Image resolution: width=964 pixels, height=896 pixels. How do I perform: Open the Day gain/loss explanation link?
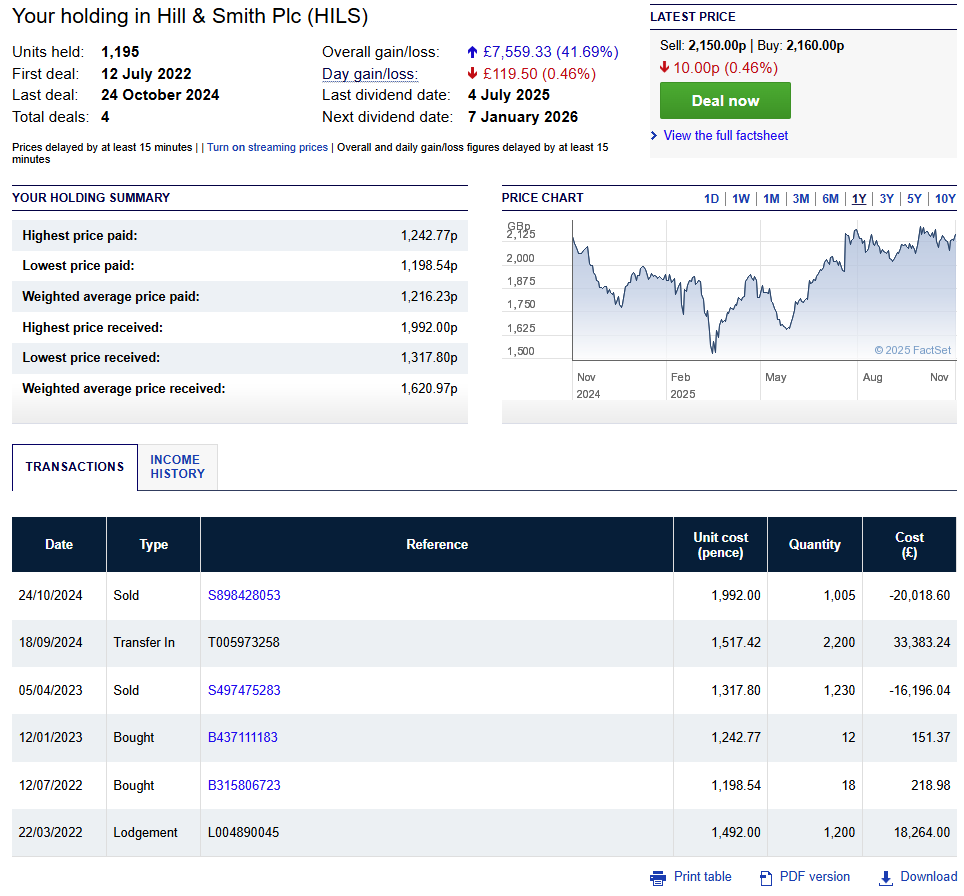tap(370, 74)
